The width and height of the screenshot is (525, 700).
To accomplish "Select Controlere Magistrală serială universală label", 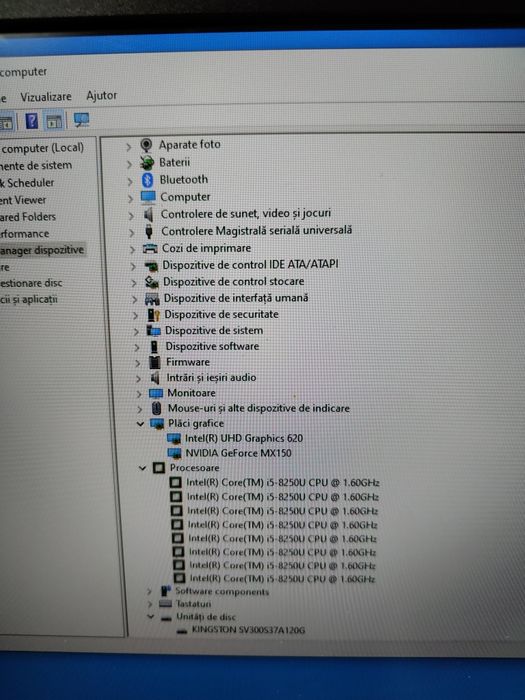I will click(256, 231).
